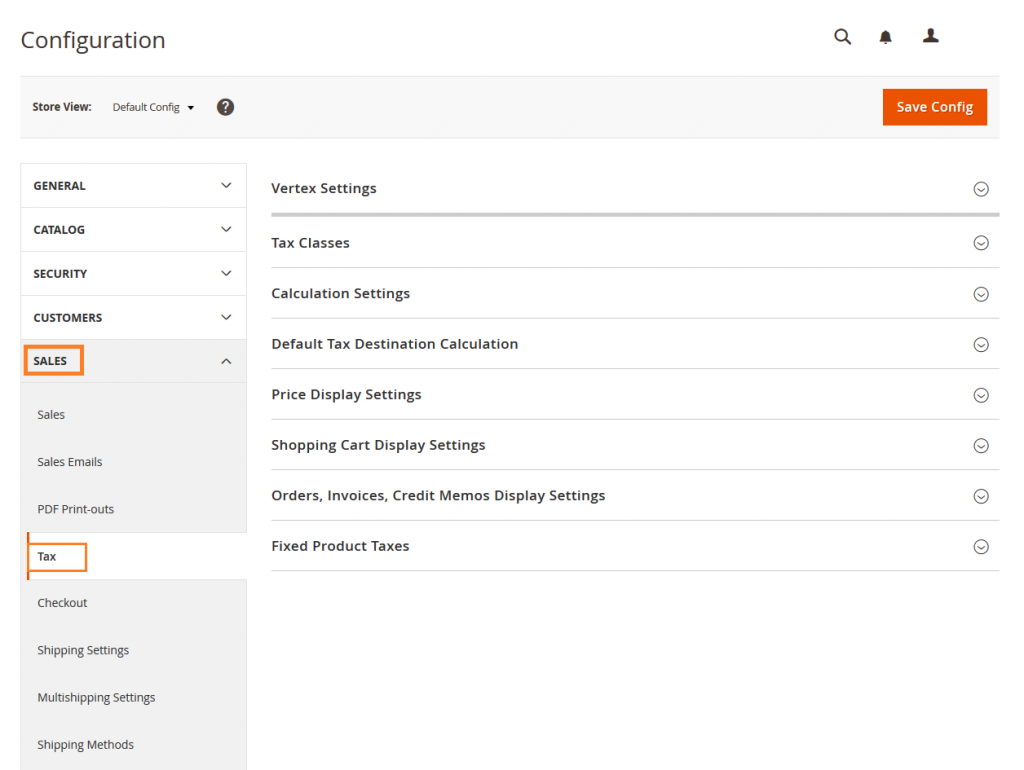The height and width of the screenshot is (770, 1024).
Task: Expand the CATALOG section chevron
Action: point(226,229)
